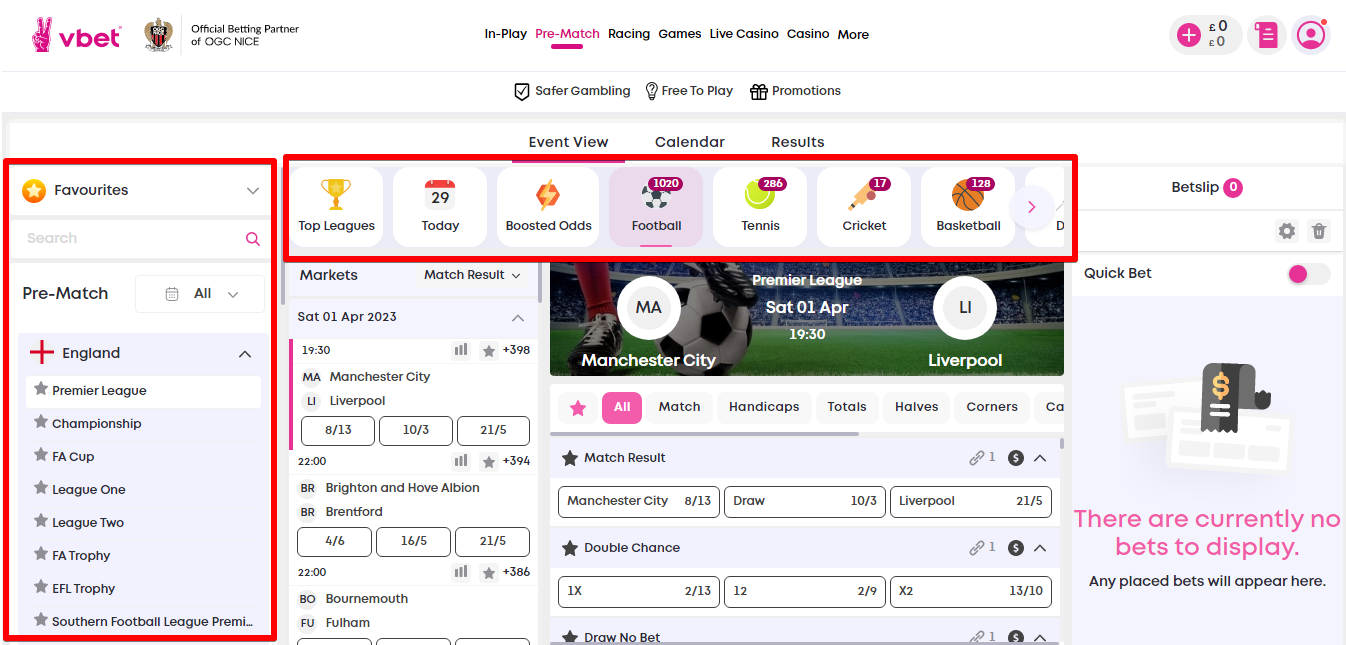Favourite the Championship star
The height and width of the screenshot is (645, 1346).
click(41, 422)
